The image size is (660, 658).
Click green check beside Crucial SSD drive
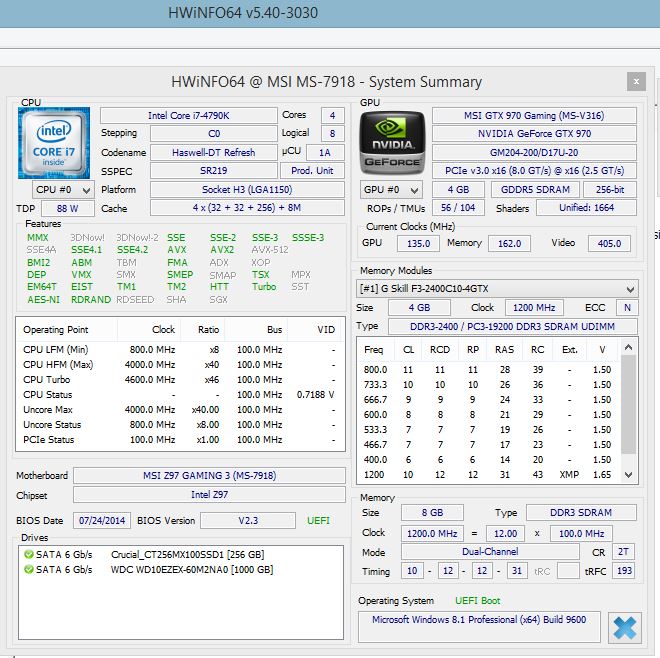pos(29,554)
